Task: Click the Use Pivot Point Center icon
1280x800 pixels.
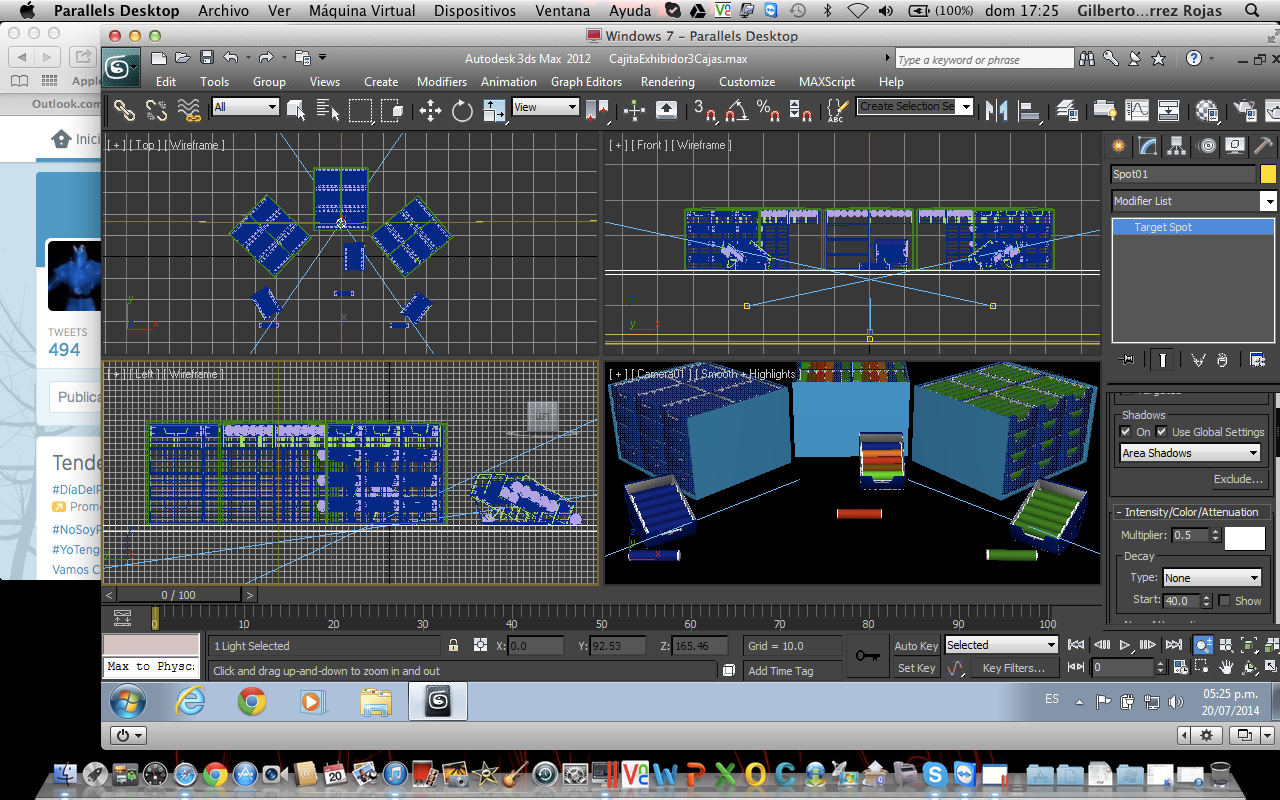Action: 597,110
